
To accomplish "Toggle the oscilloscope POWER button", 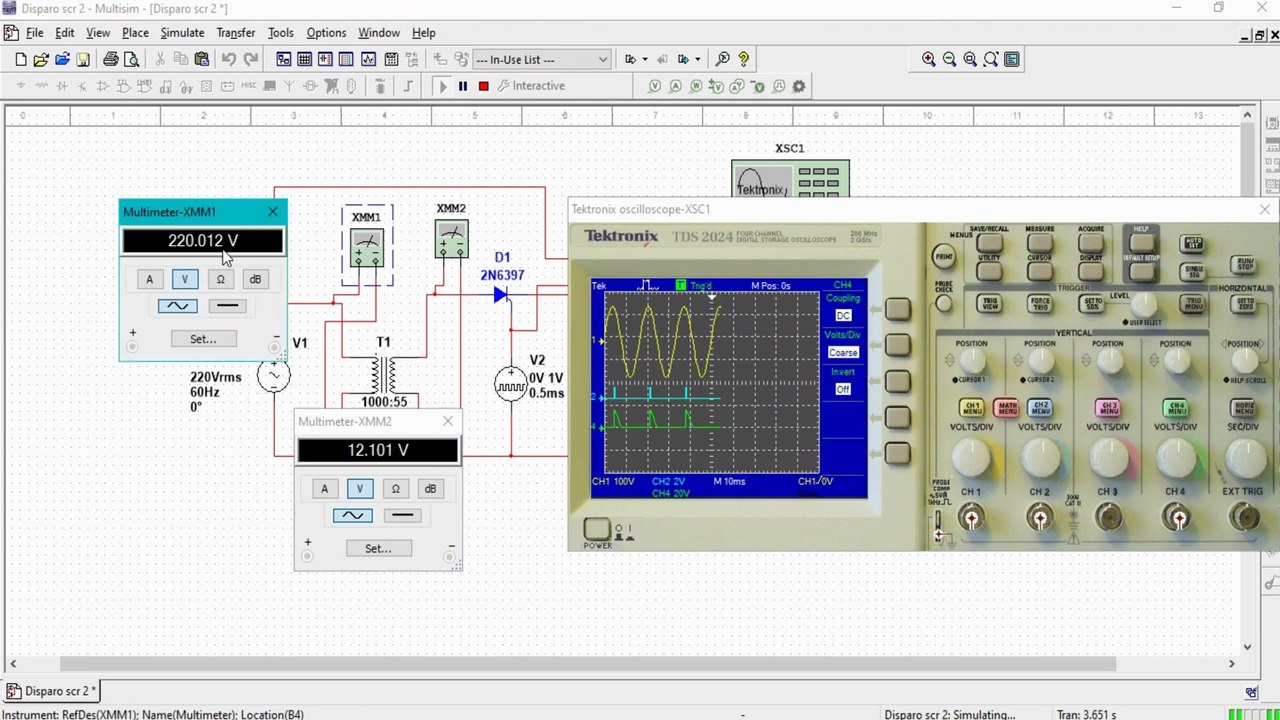I will pyautogui.click(x=597, y=529).
